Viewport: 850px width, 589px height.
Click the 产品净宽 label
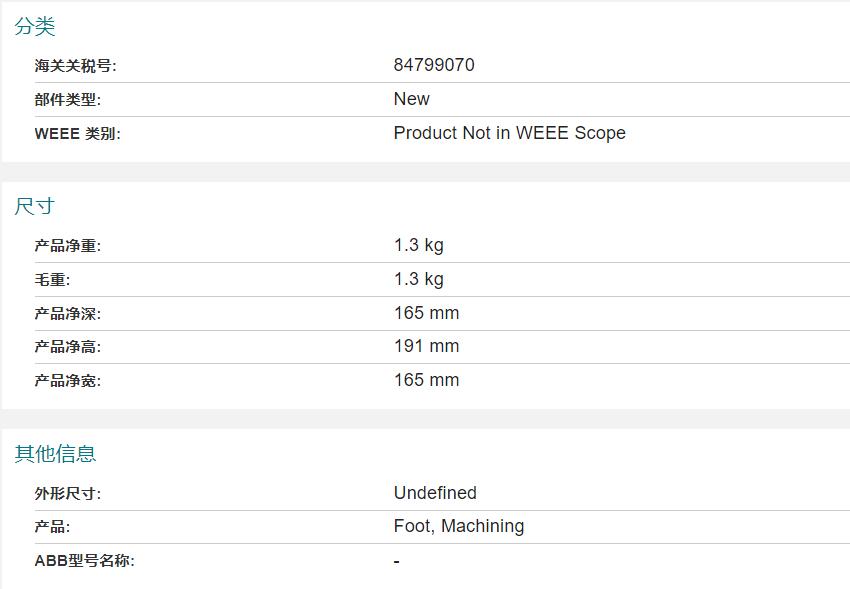coord(68,381)
